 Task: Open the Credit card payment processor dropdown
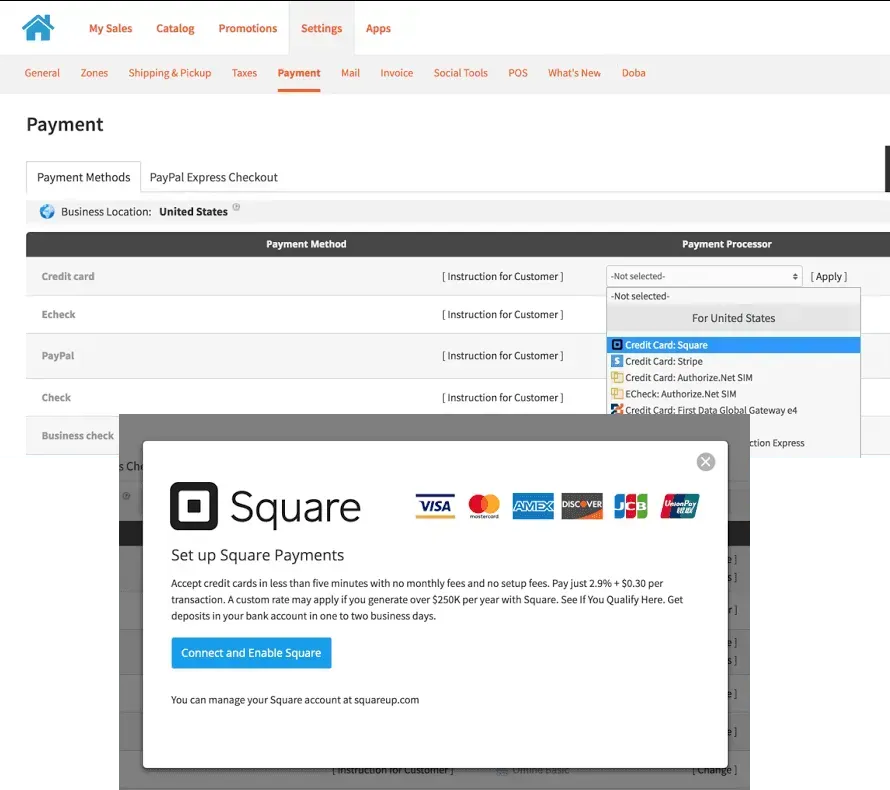704,276
